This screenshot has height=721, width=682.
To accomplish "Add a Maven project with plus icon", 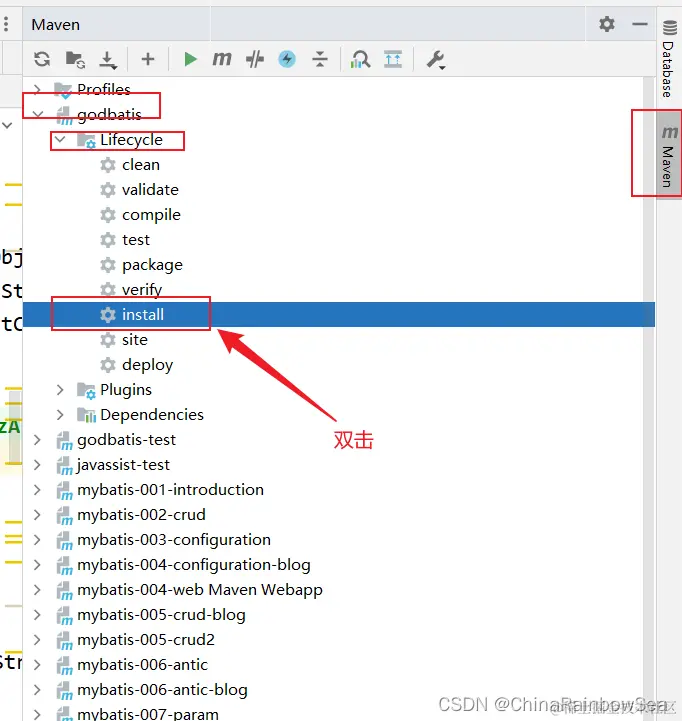I will click(x=148, y=59).
